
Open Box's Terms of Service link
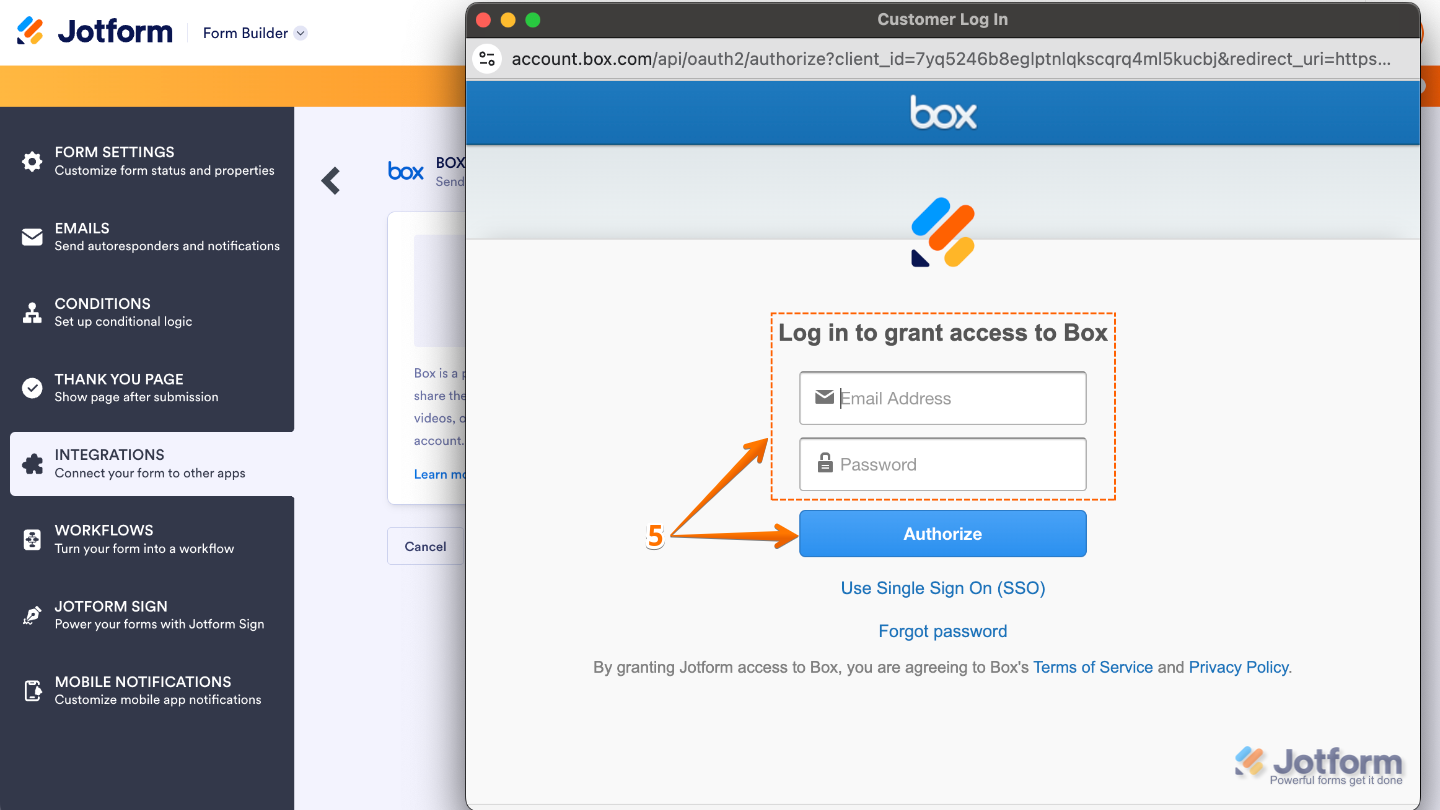coord(1093,667)
